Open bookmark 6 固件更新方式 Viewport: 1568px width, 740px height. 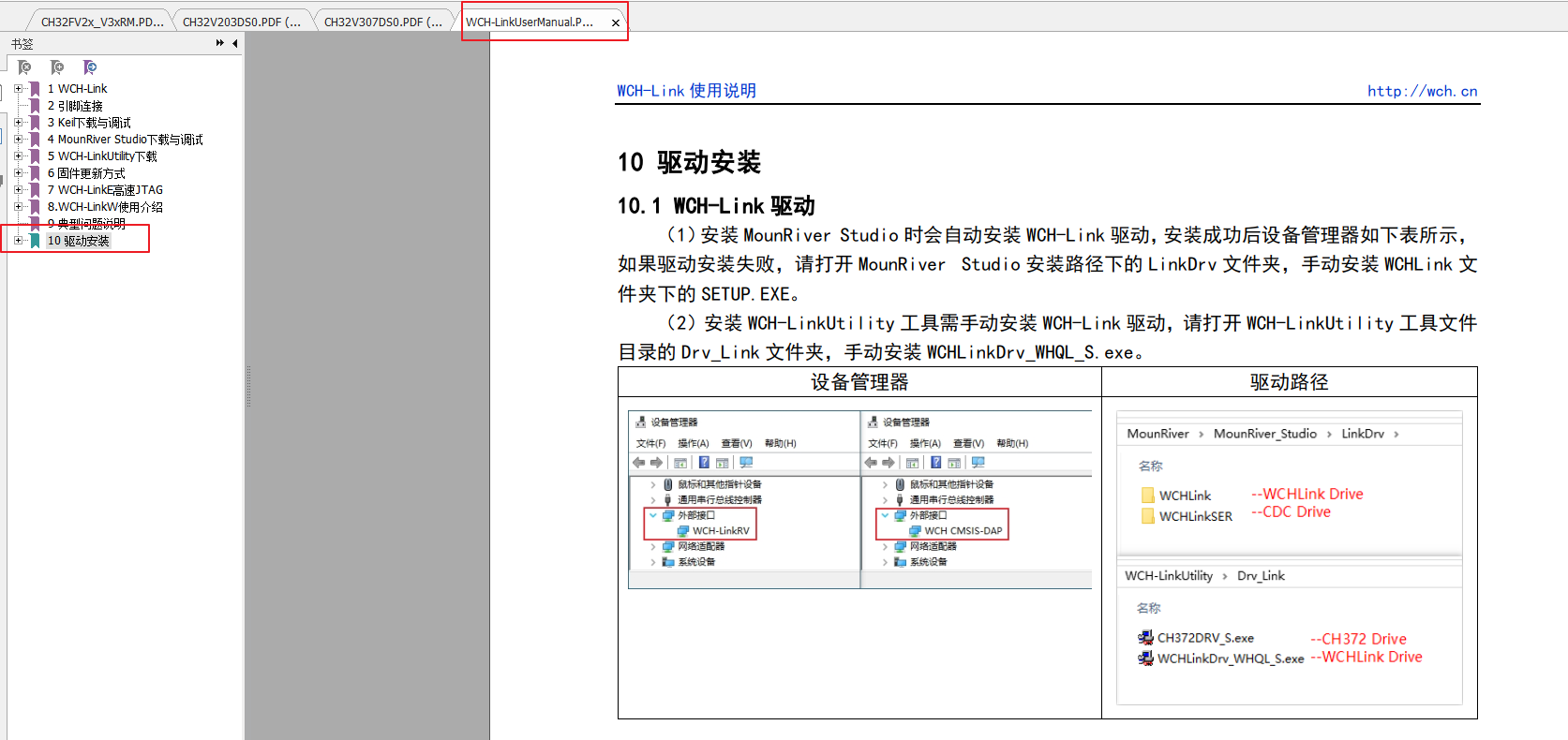[x=86, y=173]
